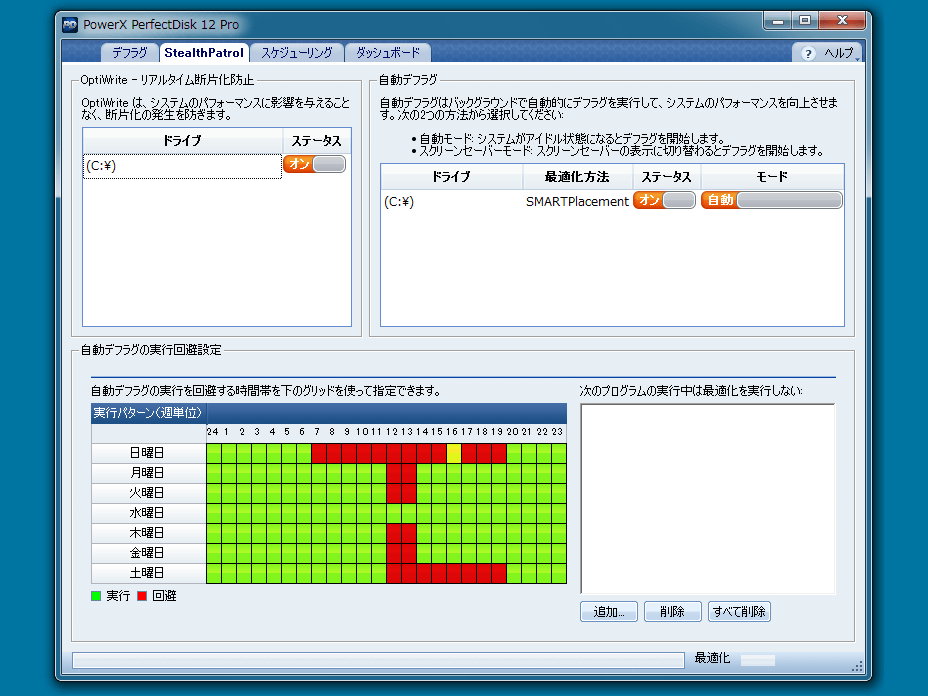Open the ダッシュボード tab
This screenshot has height=696, width=928.
coord(388,53)
